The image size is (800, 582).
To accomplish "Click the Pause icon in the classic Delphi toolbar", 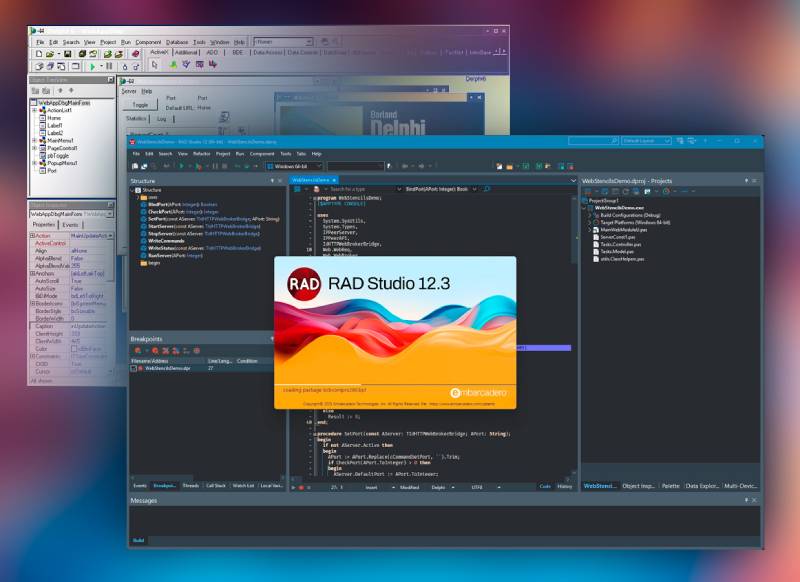I will 109,66.
